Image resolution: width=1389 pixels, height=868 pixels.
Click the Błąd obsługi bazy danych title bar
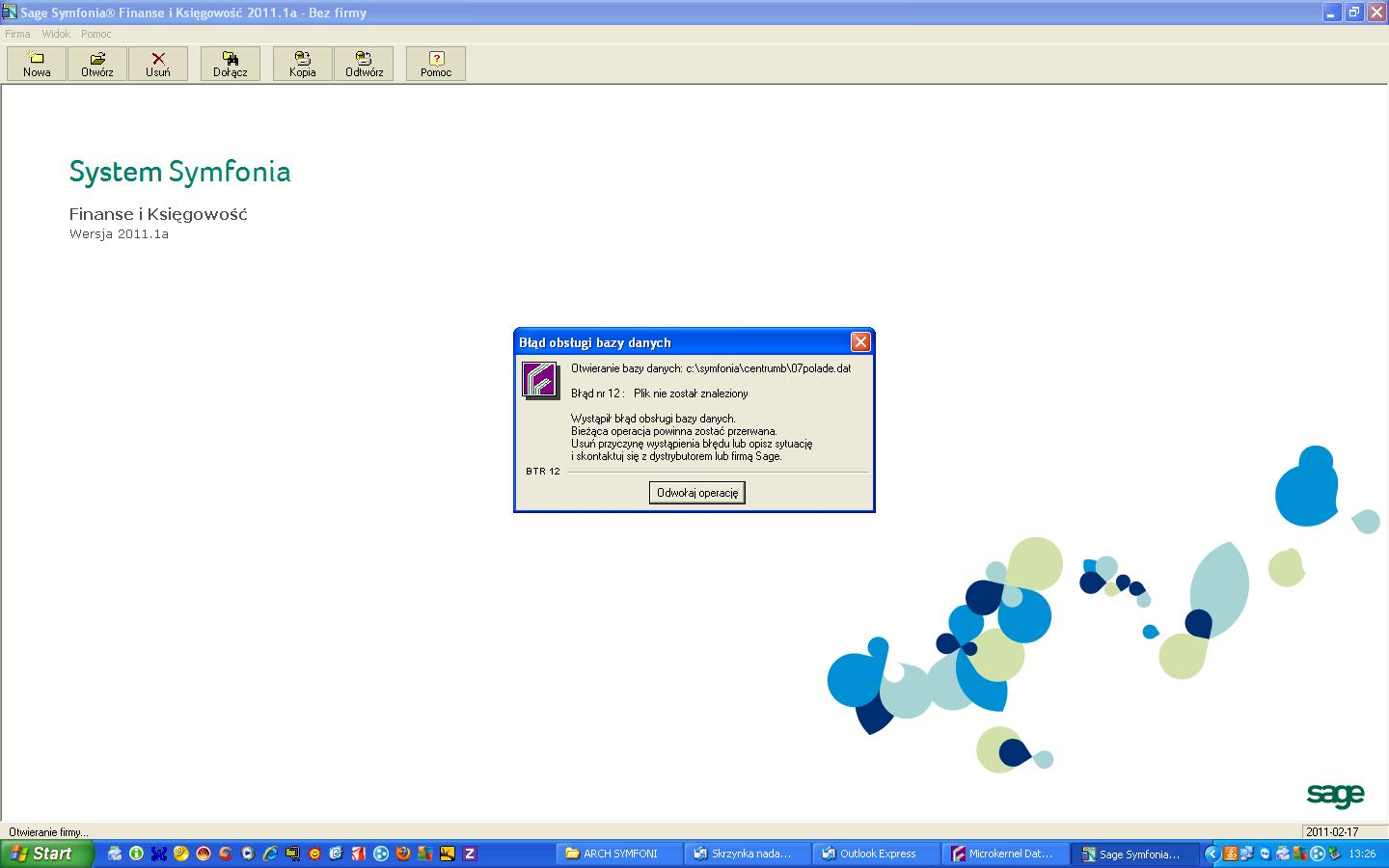tap(683, 342)
